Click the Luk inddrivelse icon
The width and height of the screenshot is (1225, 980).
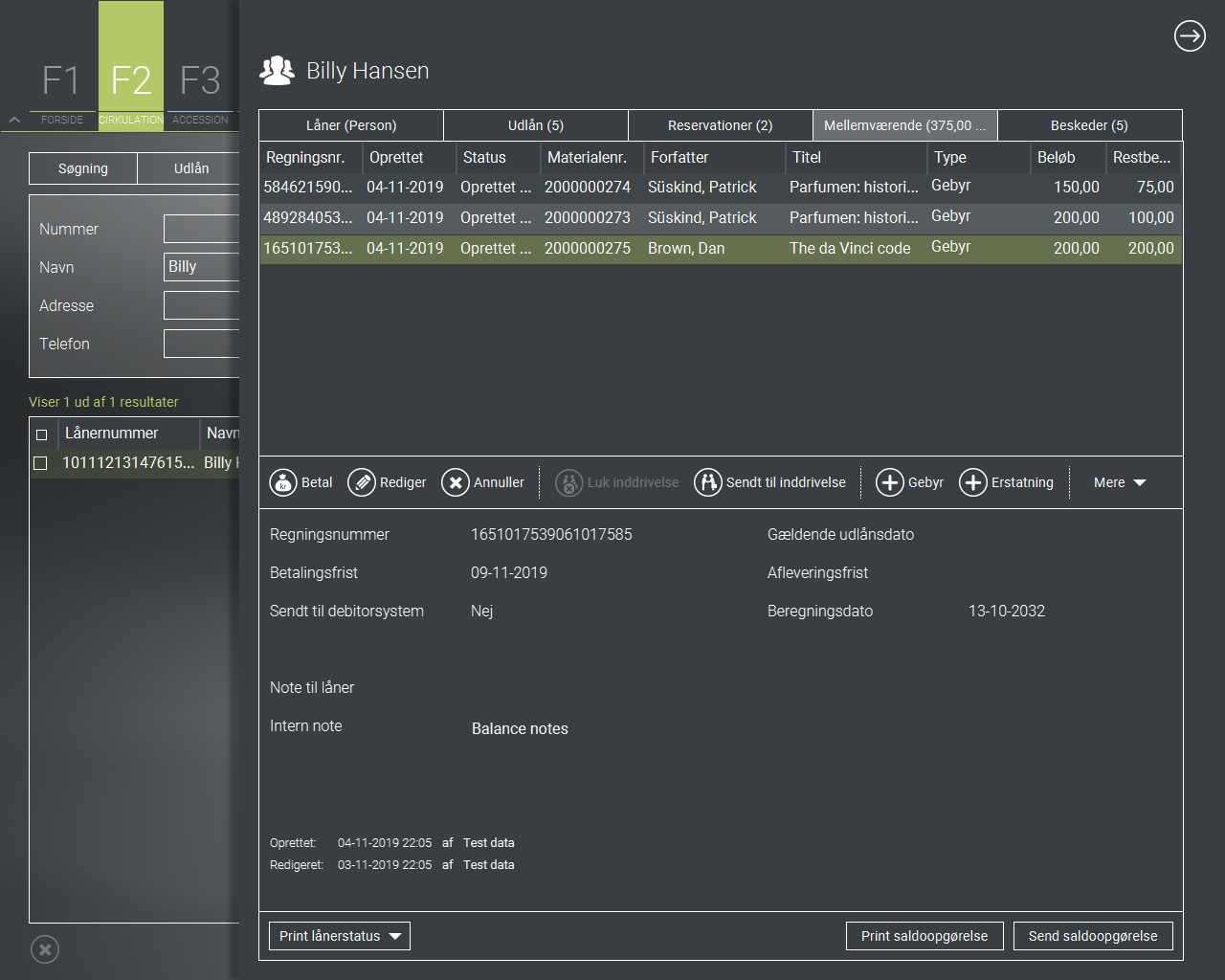click(569, 482)
